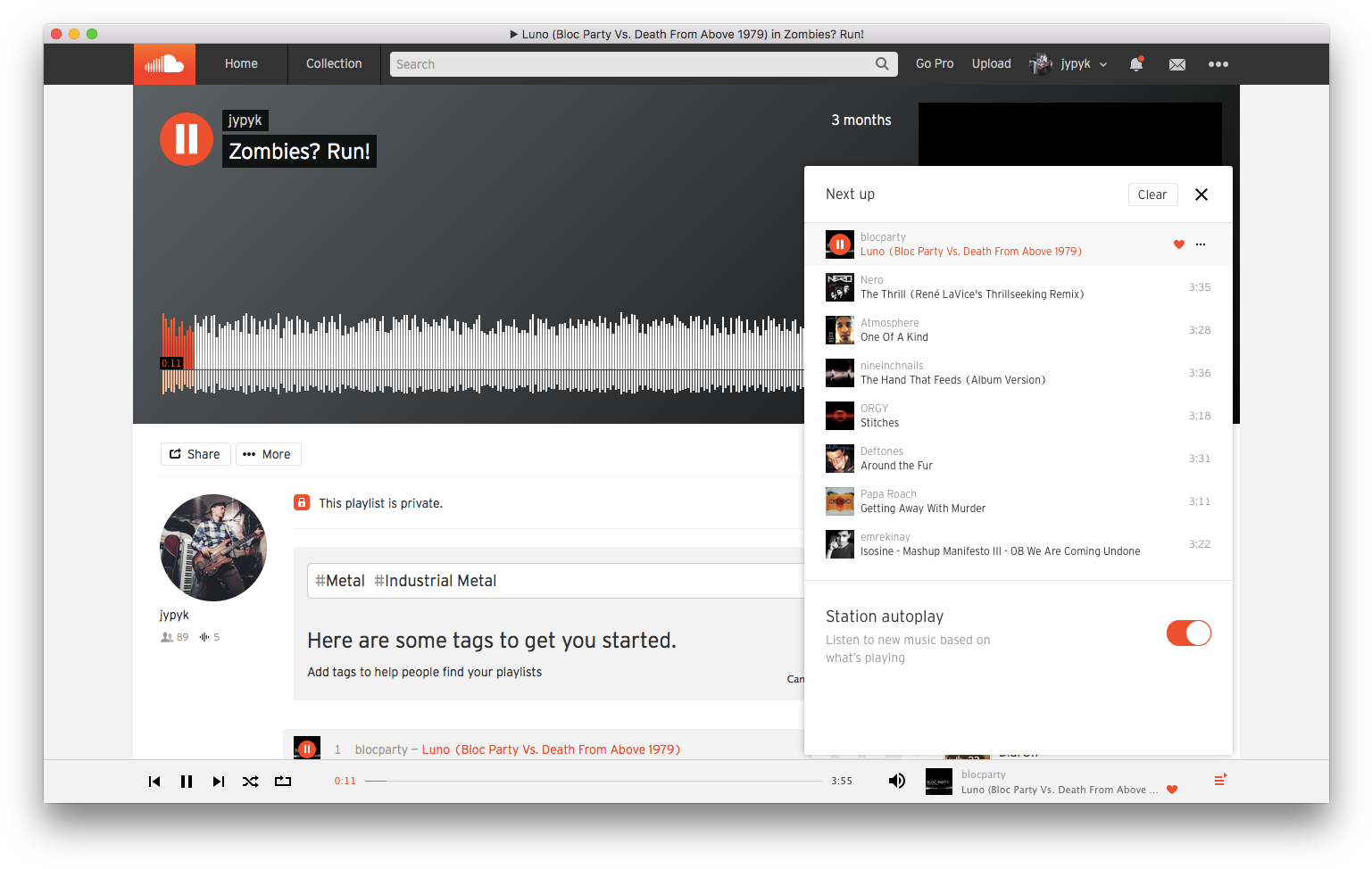Mute the volume speaker icon
The height and width of the screenshot is (869, 1372).
(x=897, y=782)
